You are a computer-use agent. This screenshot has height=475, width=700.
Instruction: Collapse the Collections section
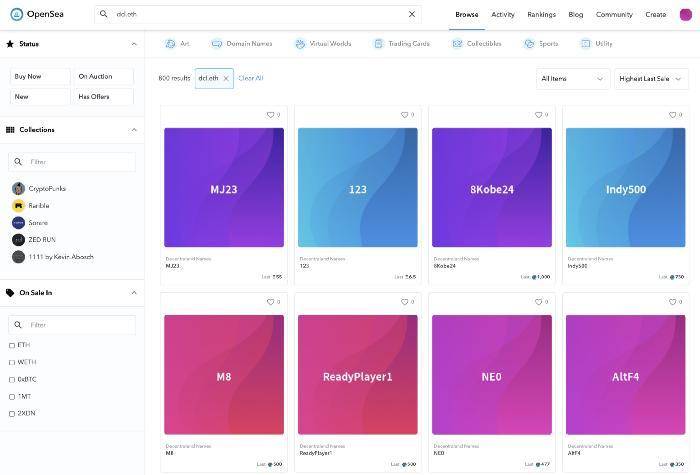pos(133,129)
